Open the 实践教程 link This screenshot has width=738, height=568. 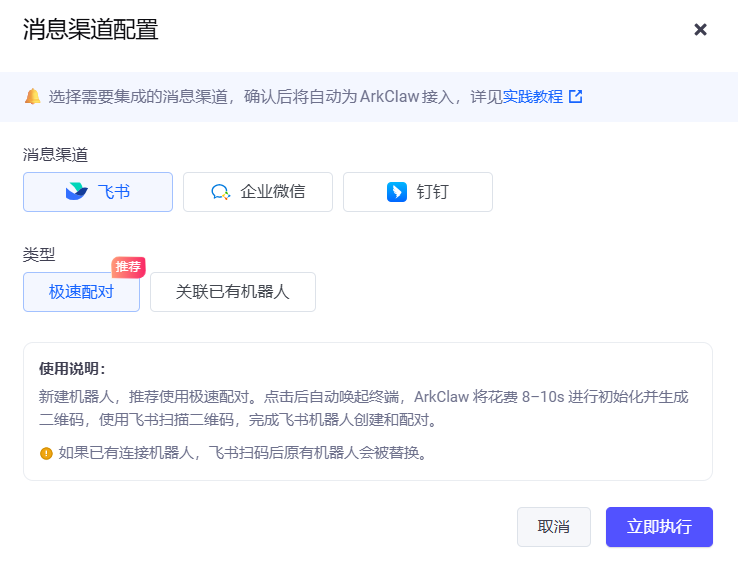(x=533, y=97)
